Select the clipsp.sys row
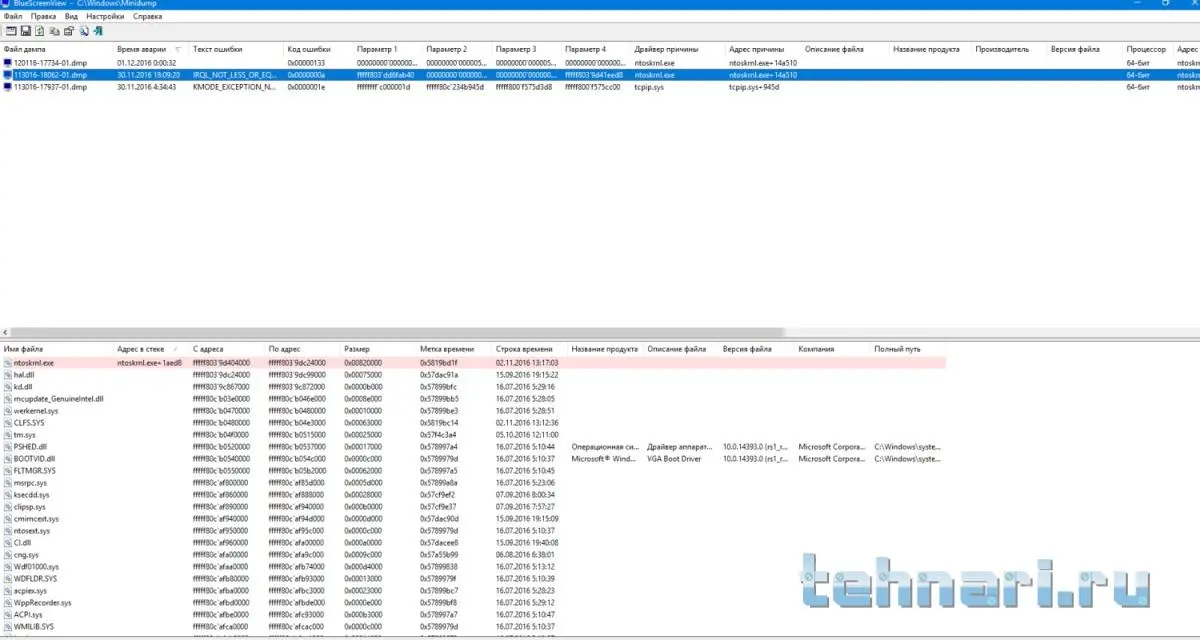Image resolution: width=1200 pixels, height=640 pixels. coord(473,507)
